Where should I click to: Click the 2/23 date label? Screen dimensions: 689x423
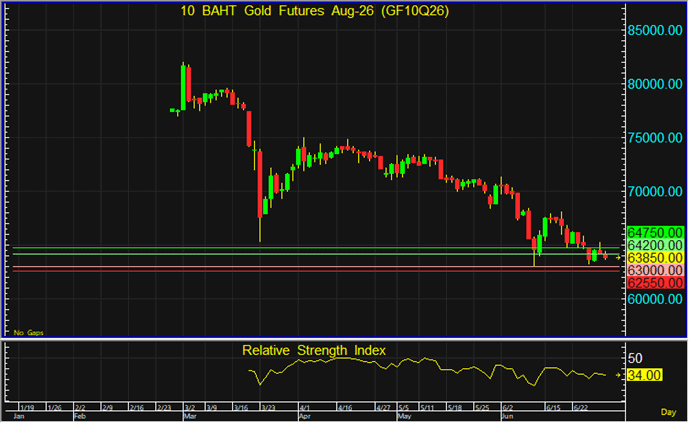(x=164, y=408)
